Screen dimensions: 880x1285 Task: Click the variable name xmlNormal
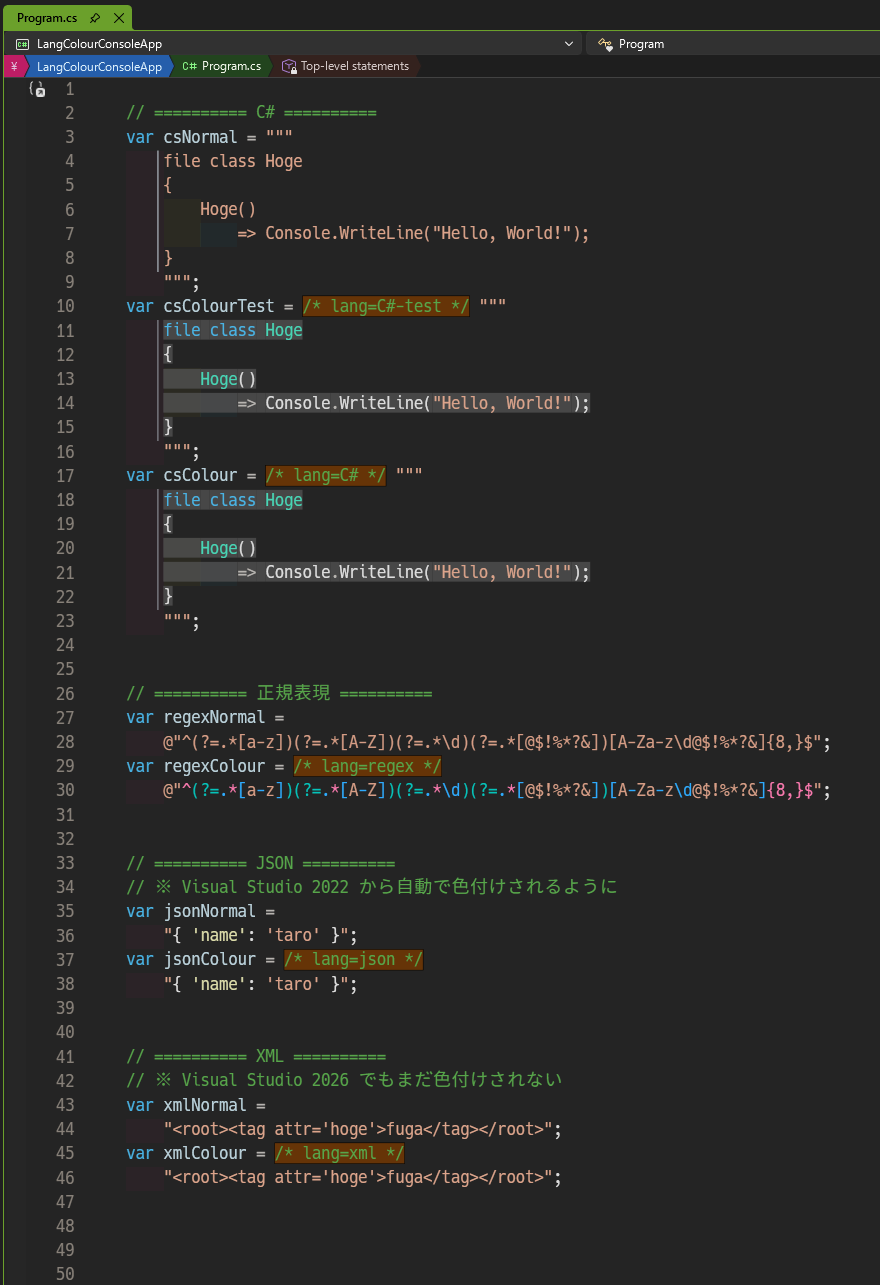205,1105
